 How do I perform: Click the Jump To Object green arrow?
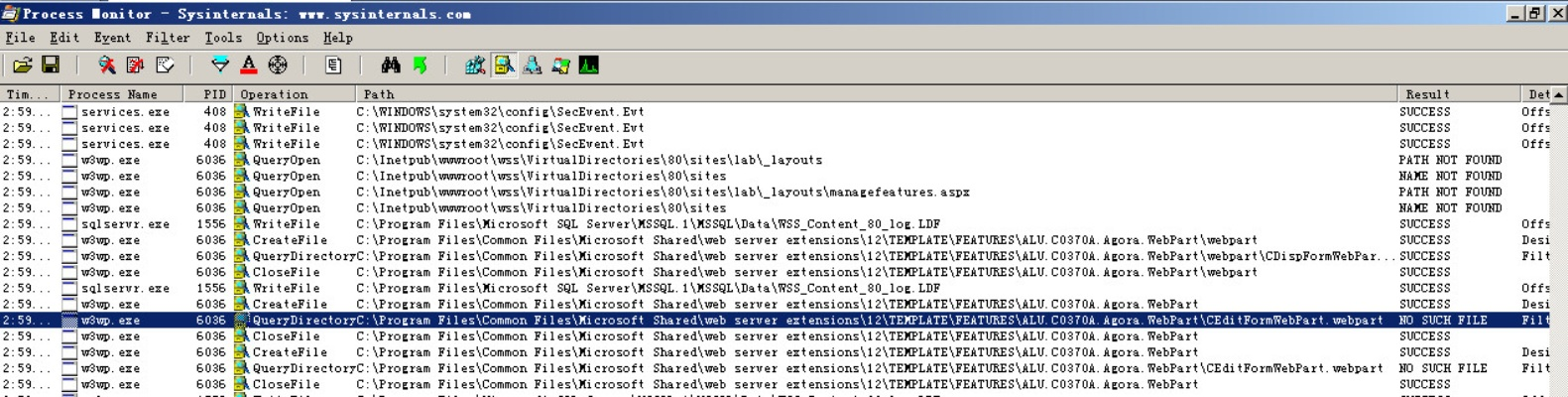click(x=420, y=66)
